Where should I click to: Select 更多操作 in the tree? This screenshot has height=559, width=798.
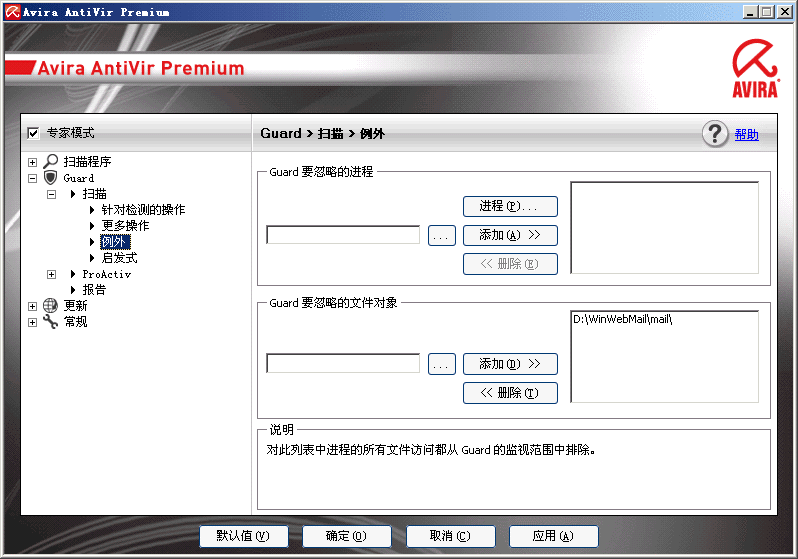[125, 226]
